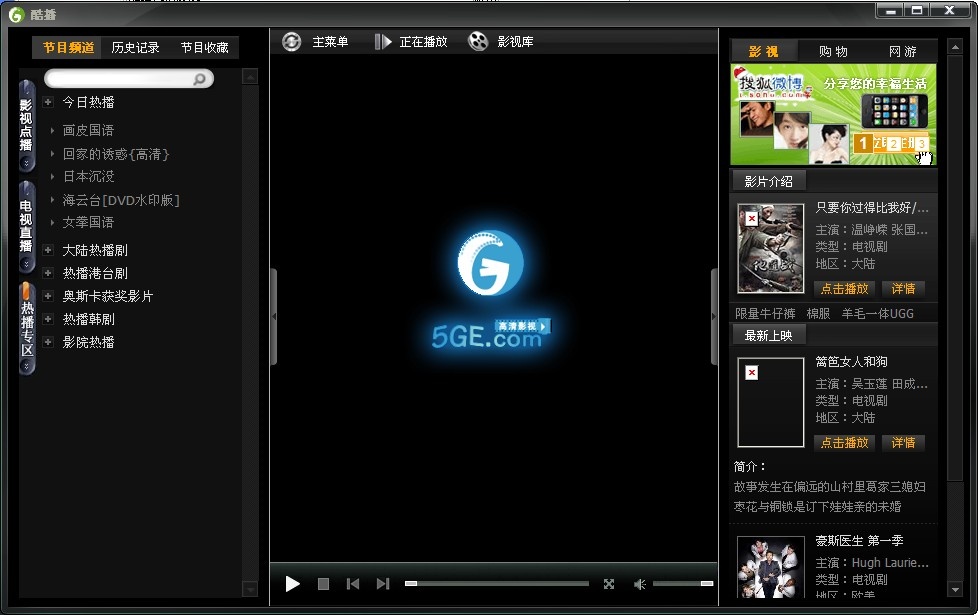The image size is (978, 615).
Task: Open the 主菜单 main menu
Action: tap(316, 42)
